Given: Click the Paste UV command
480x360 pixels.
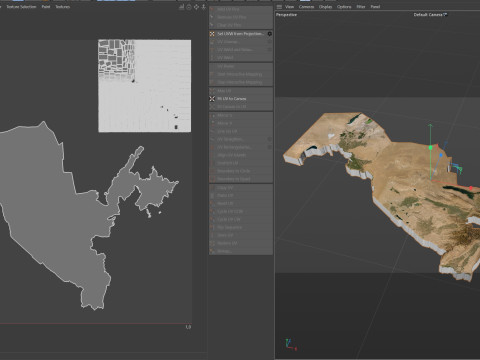Looking at the screenshot, I should (241, 195).
